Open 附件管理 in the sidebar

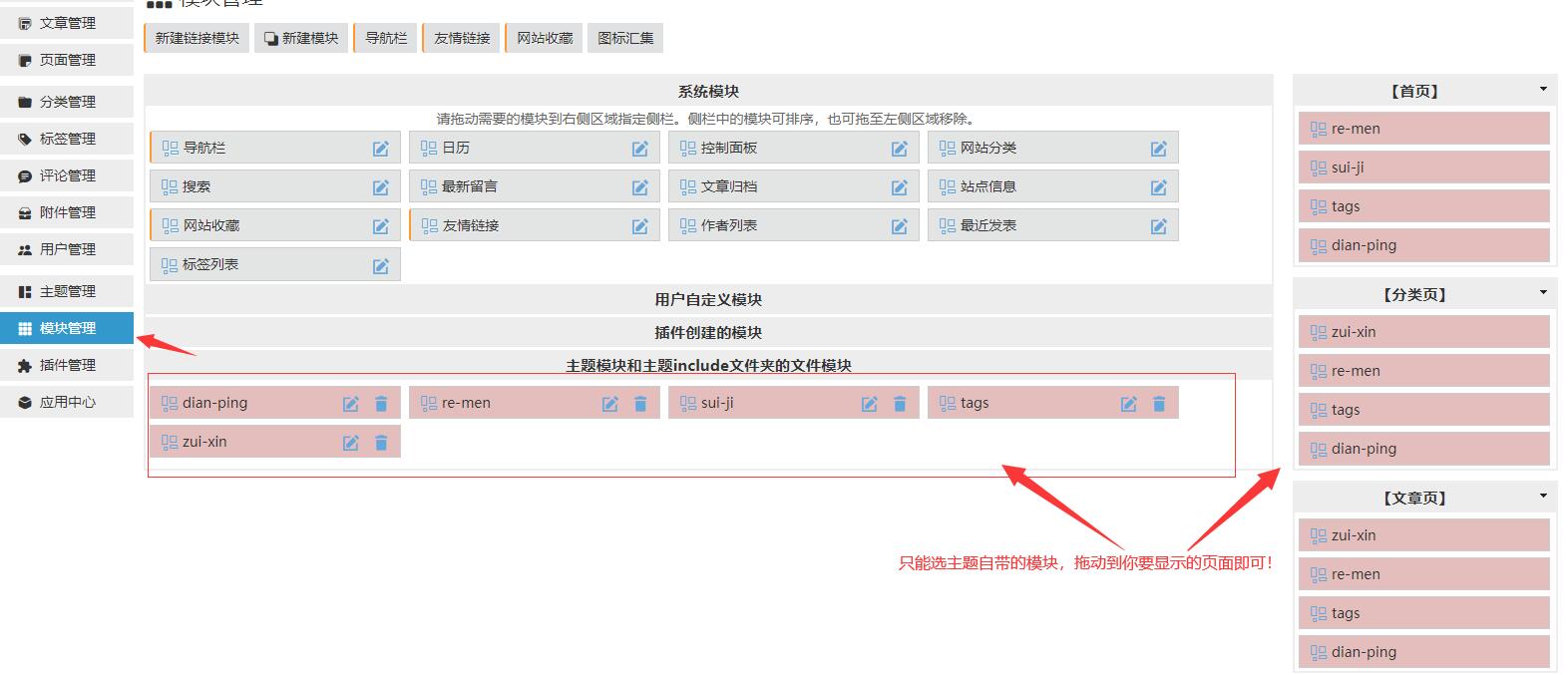[67, 212]
